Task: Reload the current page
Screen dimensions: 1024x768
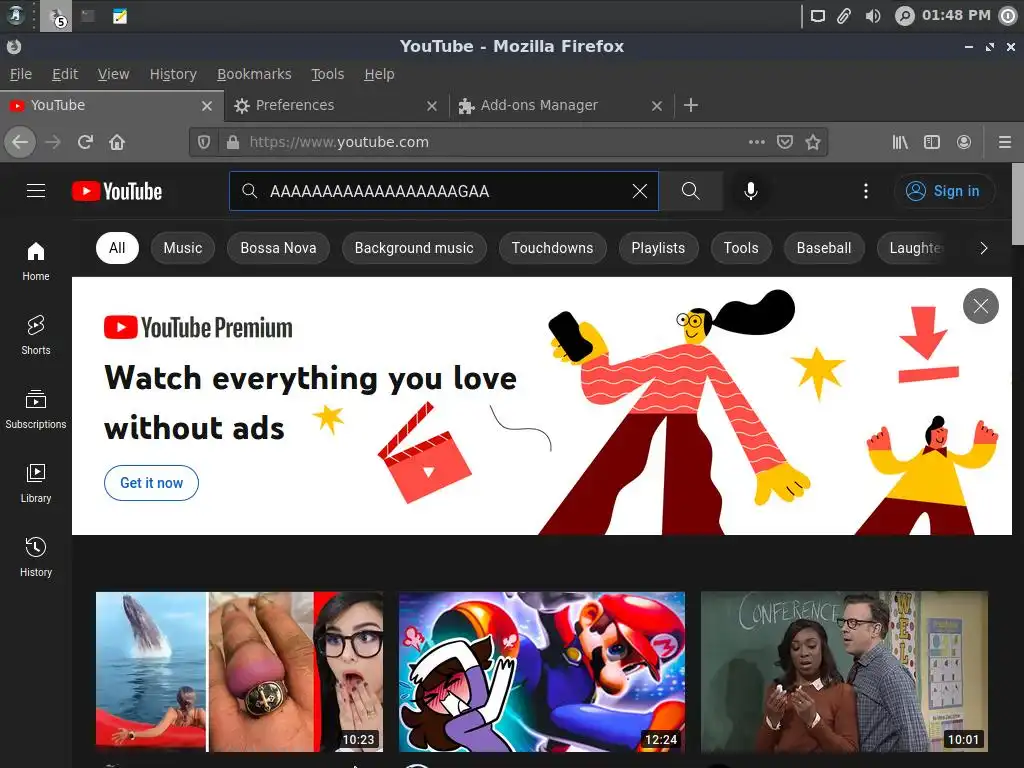Action: pos(85,142)
